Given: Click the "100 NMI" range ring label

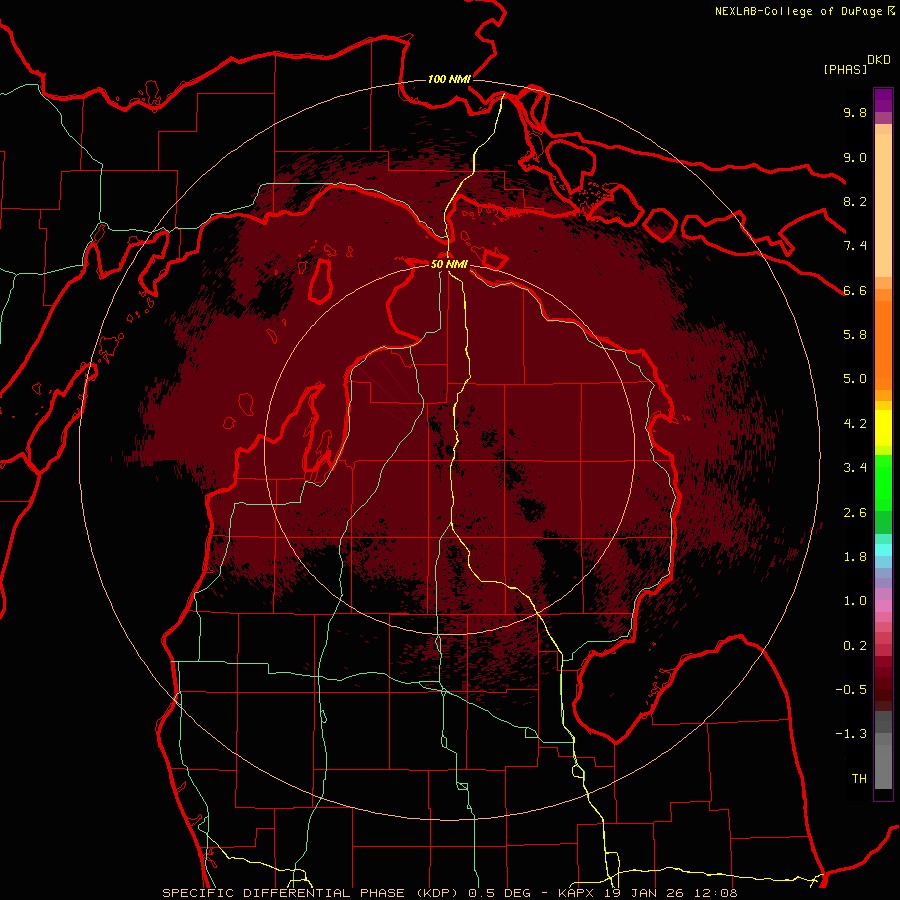Looking at the screenshot, I should 449,79.
